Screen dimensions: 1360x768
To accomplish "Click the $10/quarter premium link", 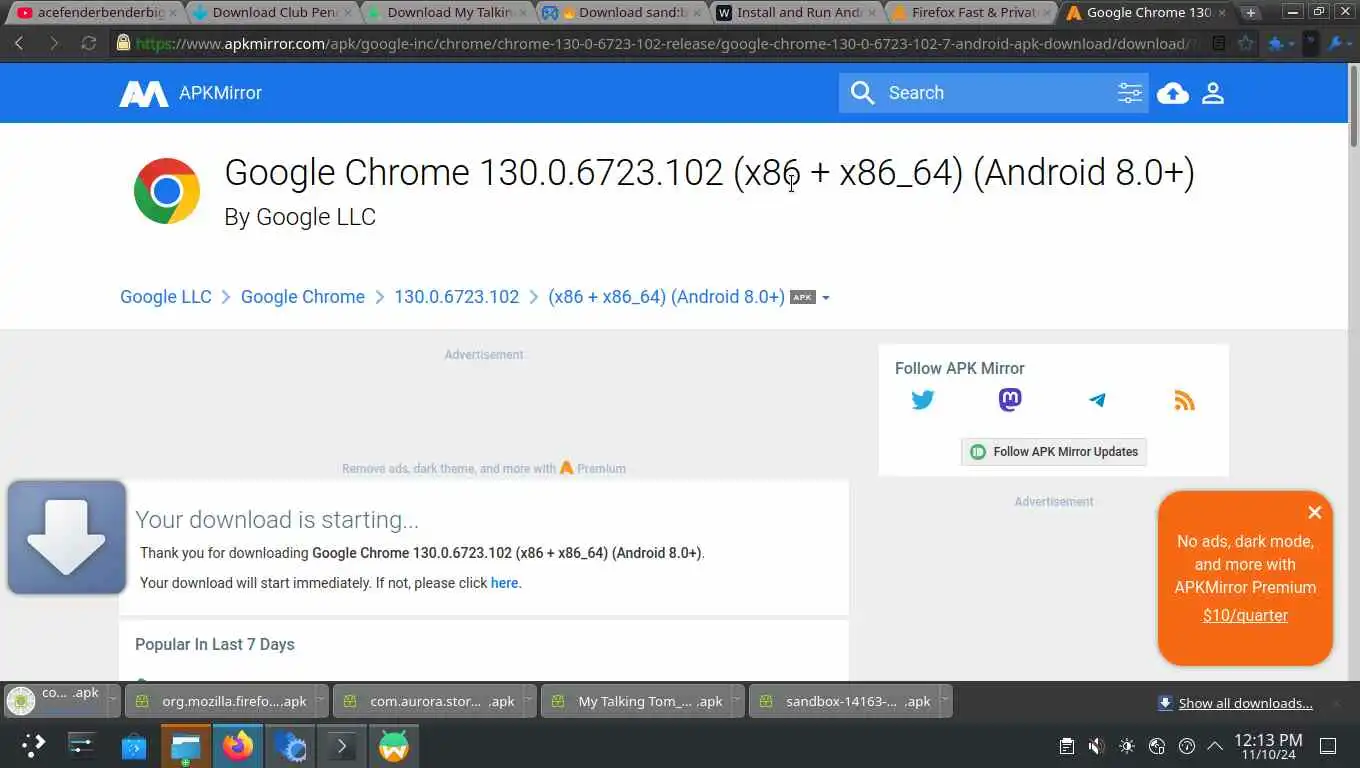I will coord(1245,616).
